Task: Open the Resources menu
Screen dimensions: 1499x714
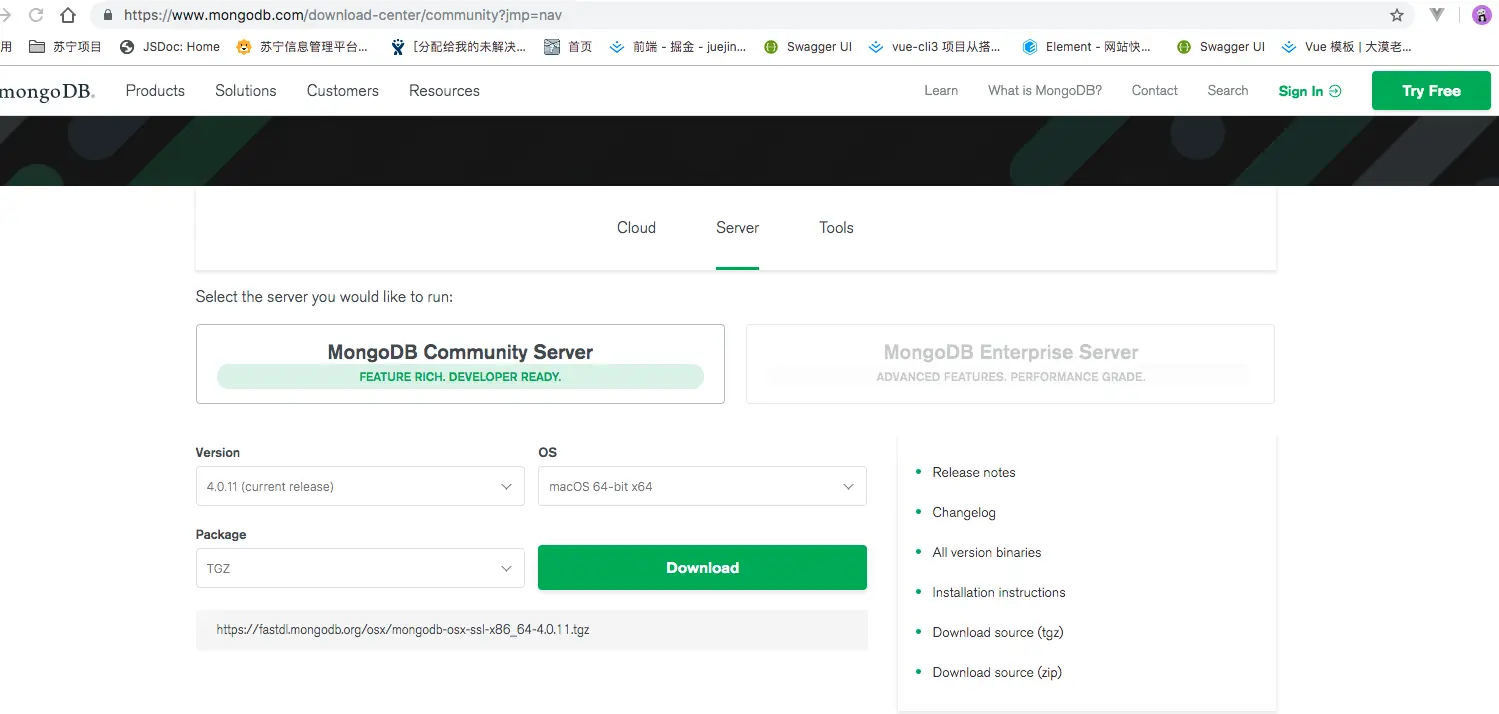Action: (x=444, y=91)
